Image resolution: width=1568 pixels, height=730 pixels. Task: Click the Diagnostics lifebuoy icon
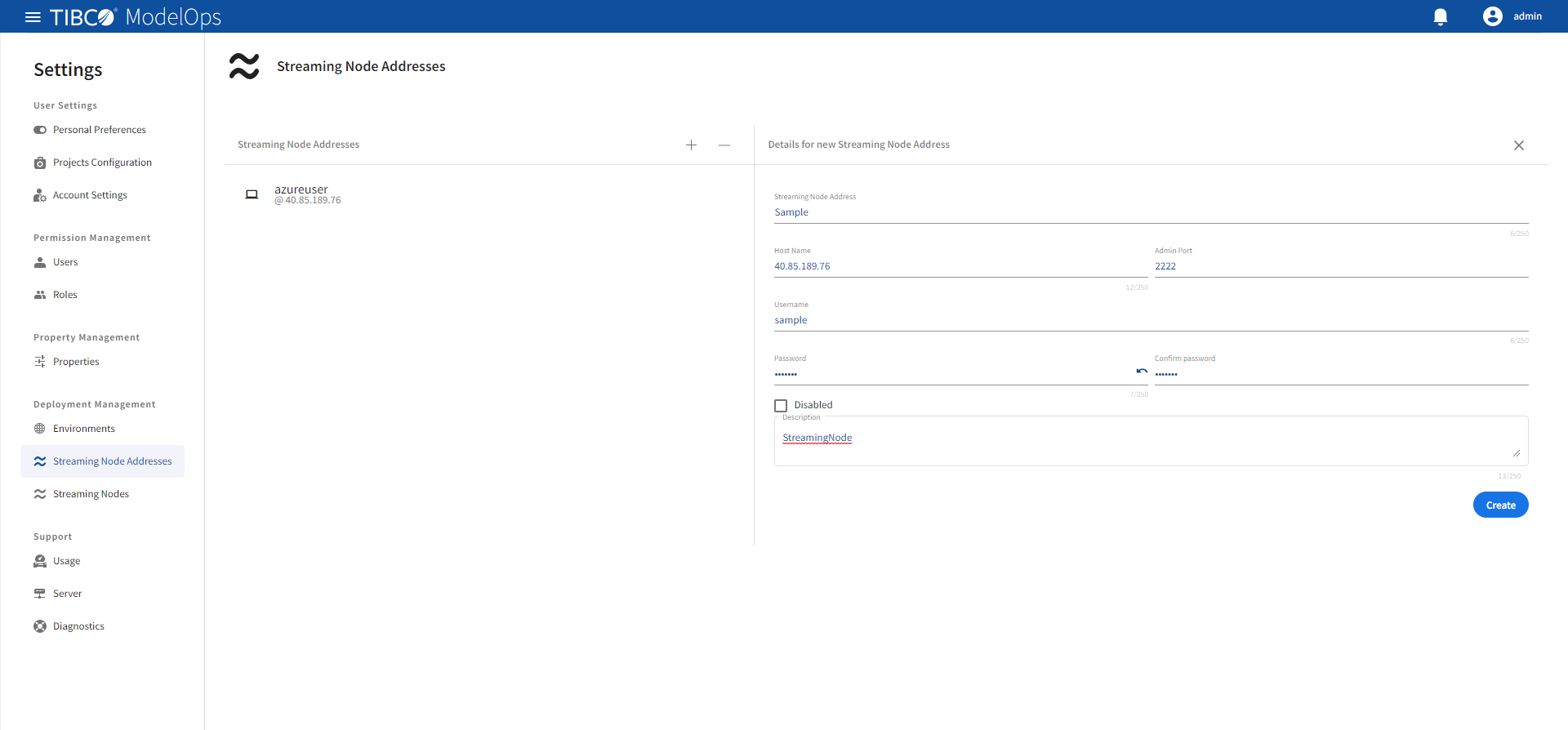[40, 626]
